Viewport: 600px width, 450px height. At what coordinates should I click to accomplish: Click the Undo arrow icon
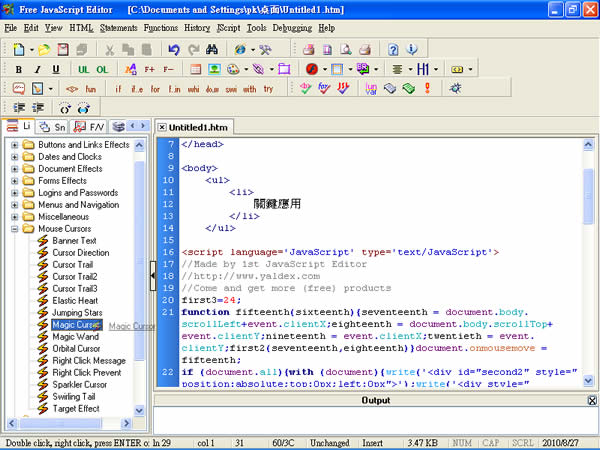coord(174,49)
